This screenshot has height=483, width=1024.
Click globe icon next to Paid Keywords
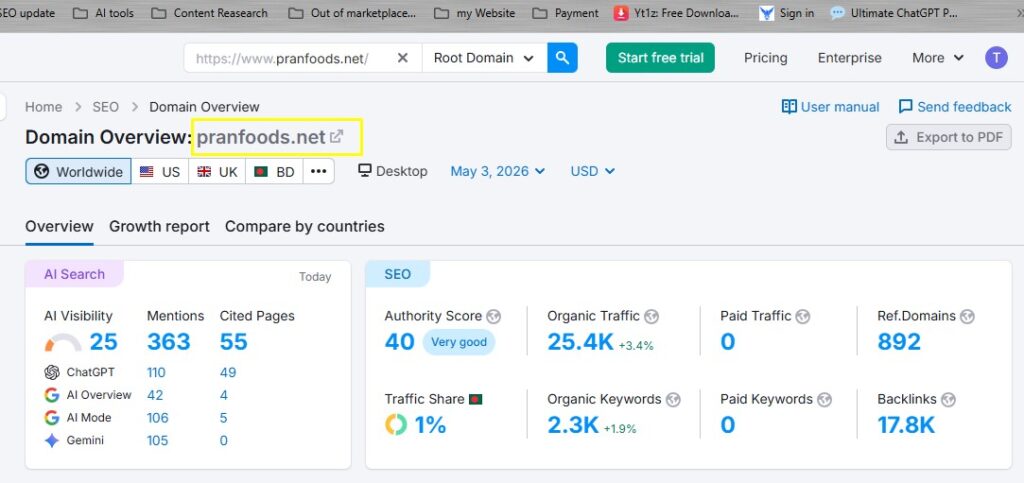[x=825, y=399]
